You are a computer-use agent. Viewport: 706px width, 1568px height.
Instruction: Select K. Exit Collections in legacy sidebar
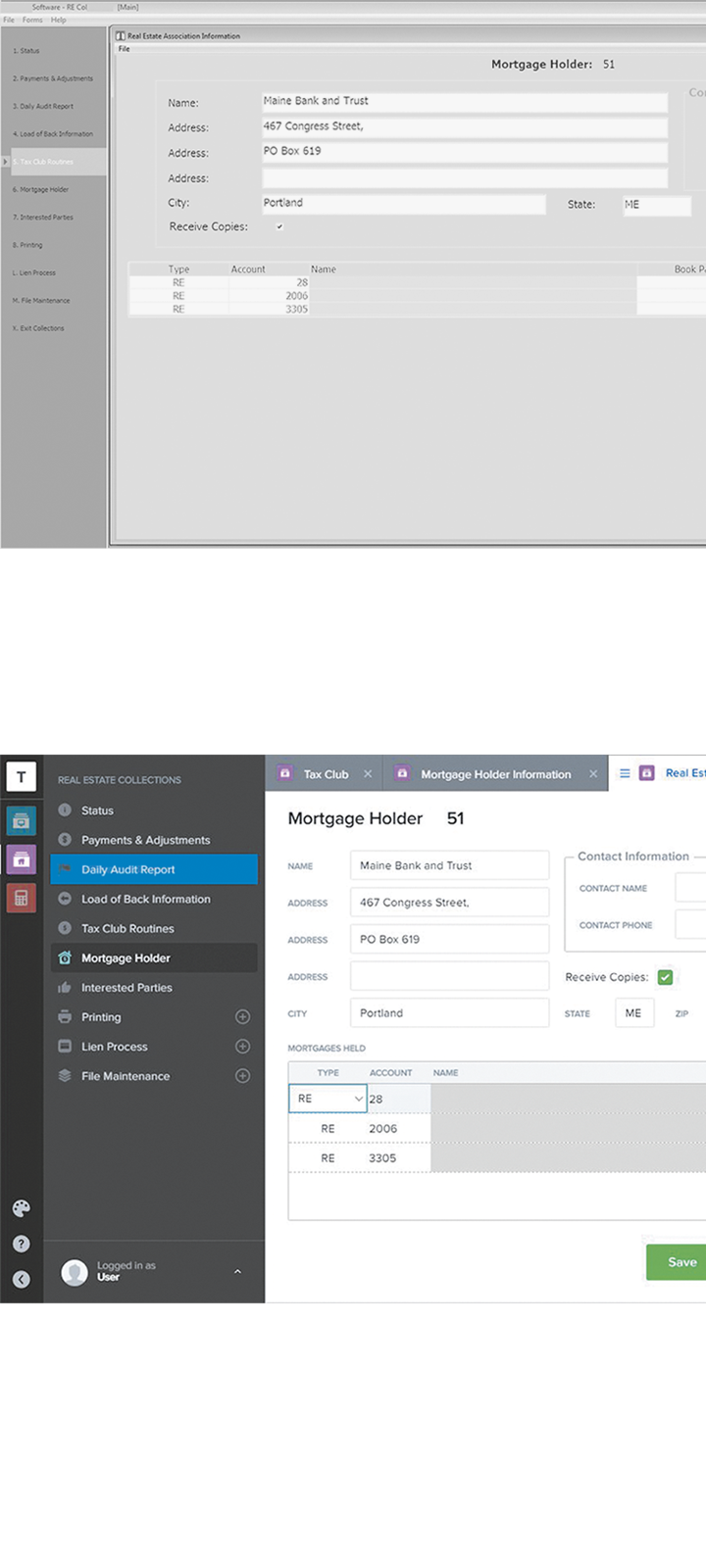[x=38, y=328]
